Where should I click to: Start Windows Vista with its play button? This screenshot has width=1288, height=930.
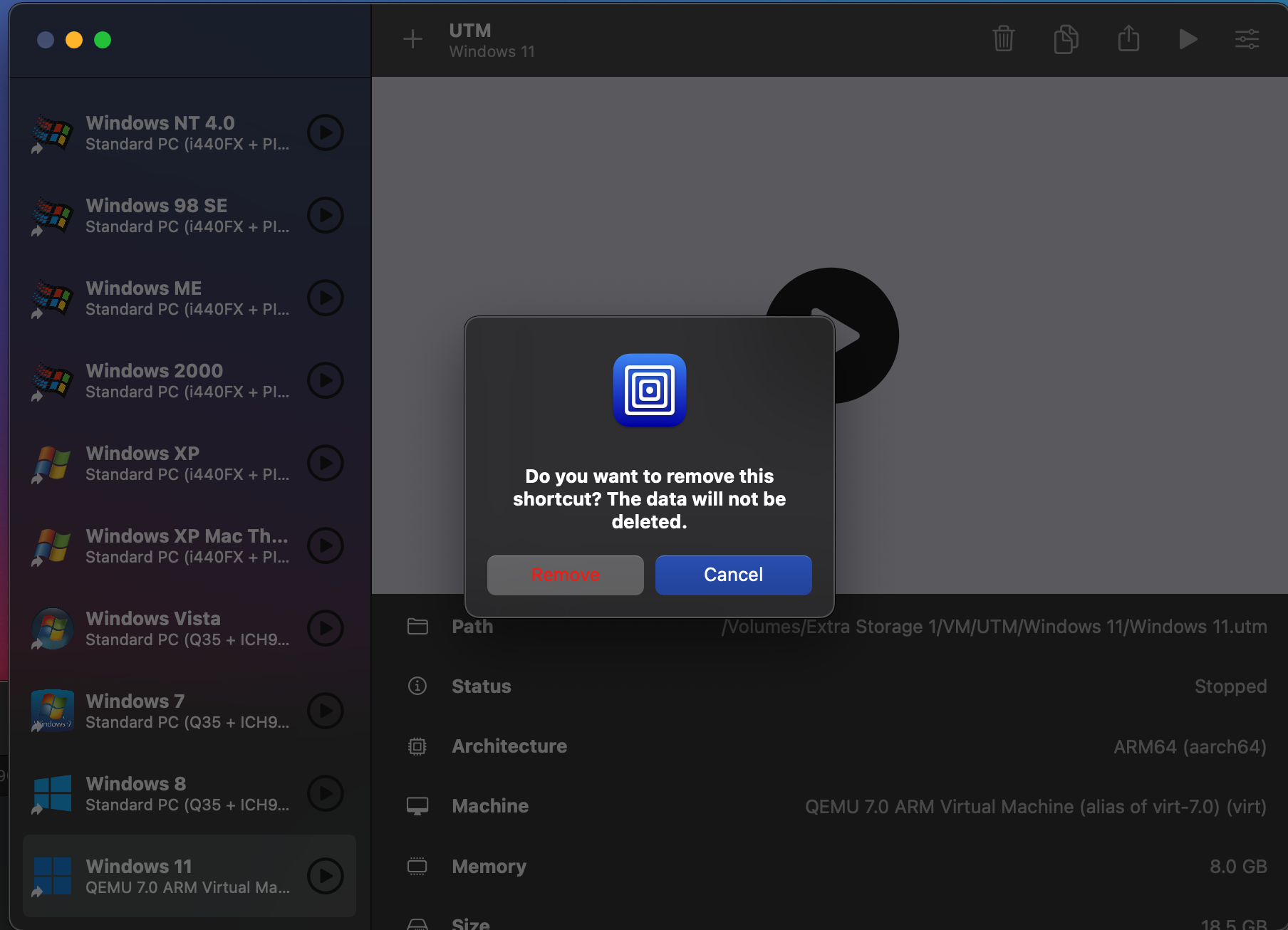click(x=326, y=628)
